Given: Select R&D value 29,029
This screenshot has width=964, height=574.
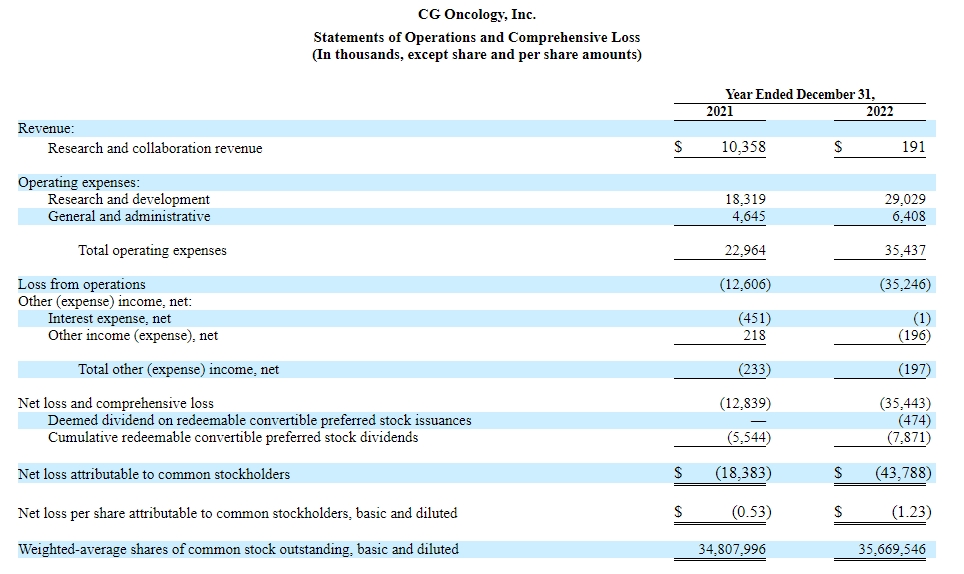Looking at the screenshot, I should point(905,199).
